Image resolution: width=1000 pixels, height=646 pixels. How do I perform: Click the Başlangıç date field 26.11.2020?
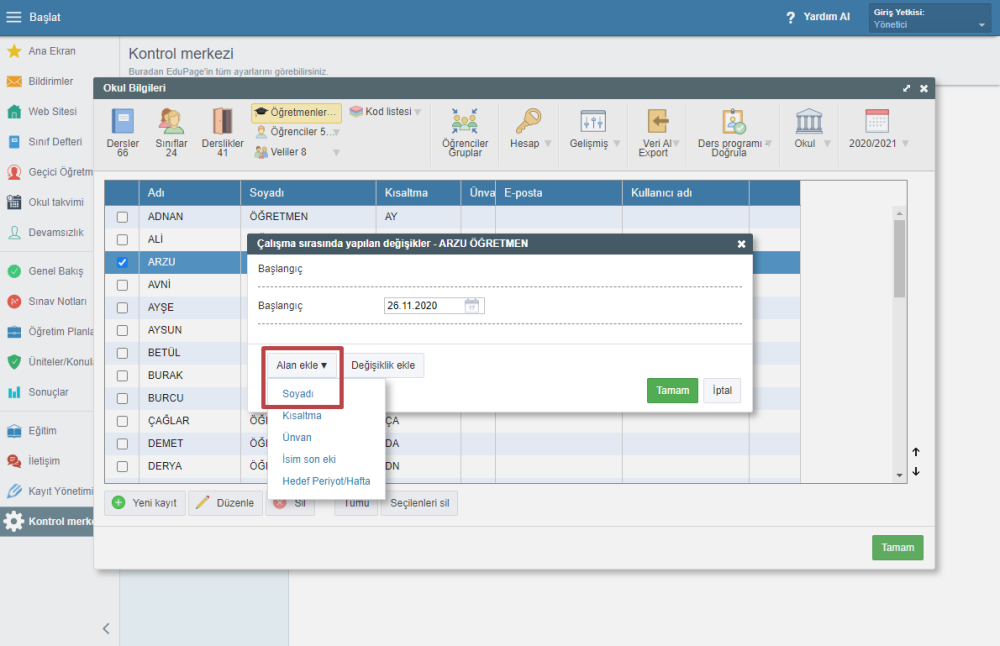[434, 305]
